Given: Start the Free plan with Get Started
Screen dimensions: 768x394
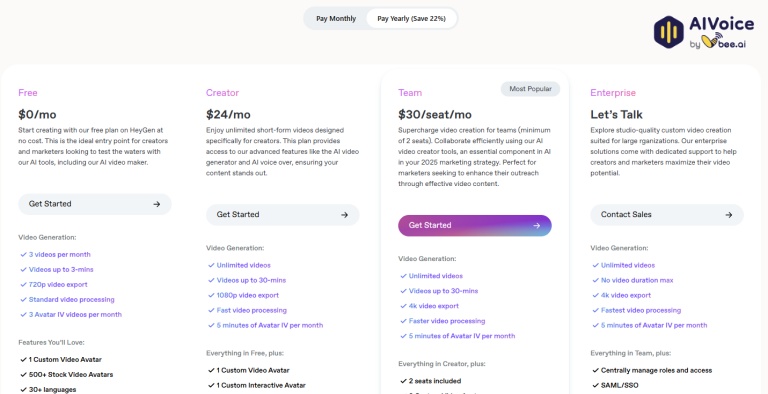Looking at the screenshot, I should (95, 204).
